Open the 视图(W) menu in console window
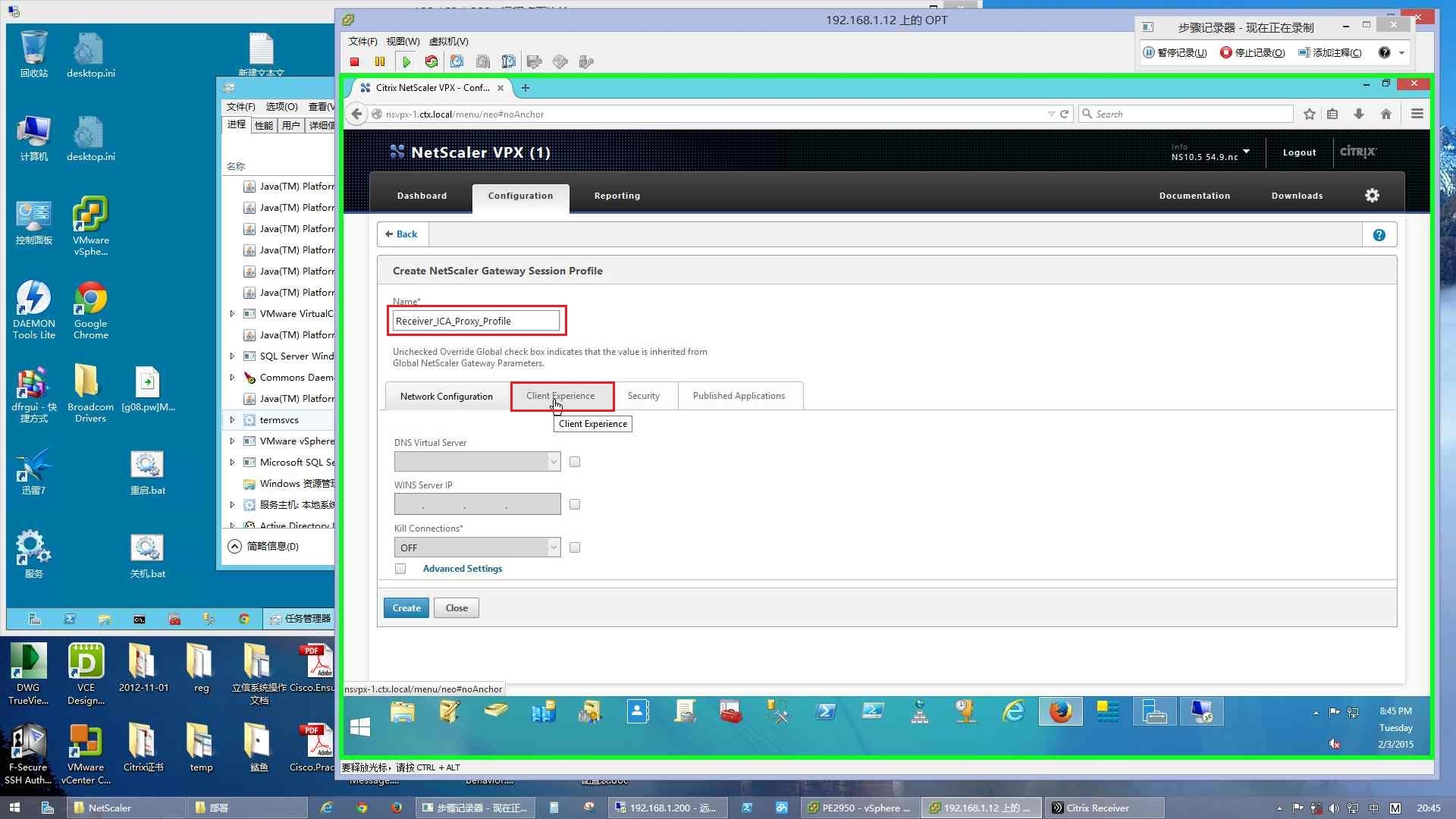The image size is (1456, 819). 403,42
